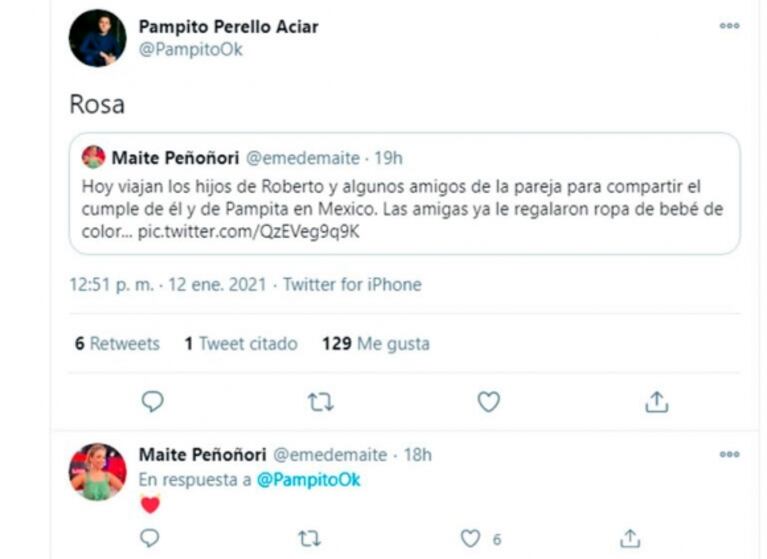Viewport: 767px width, 559px height.
Task: Open more options for Pampito's tweet
Action: point(729,26)
